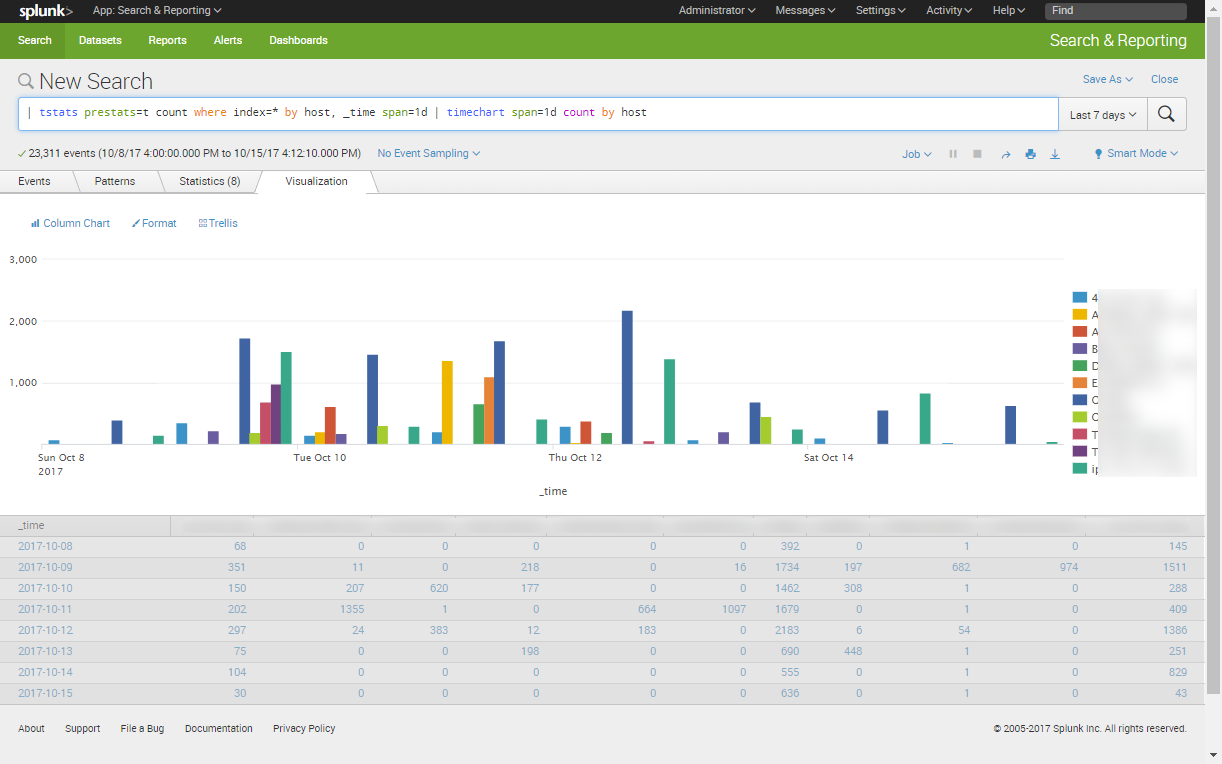Open Trellis layout settings
The height and width of the screenshot is (764, 1222).
[218, 223]
